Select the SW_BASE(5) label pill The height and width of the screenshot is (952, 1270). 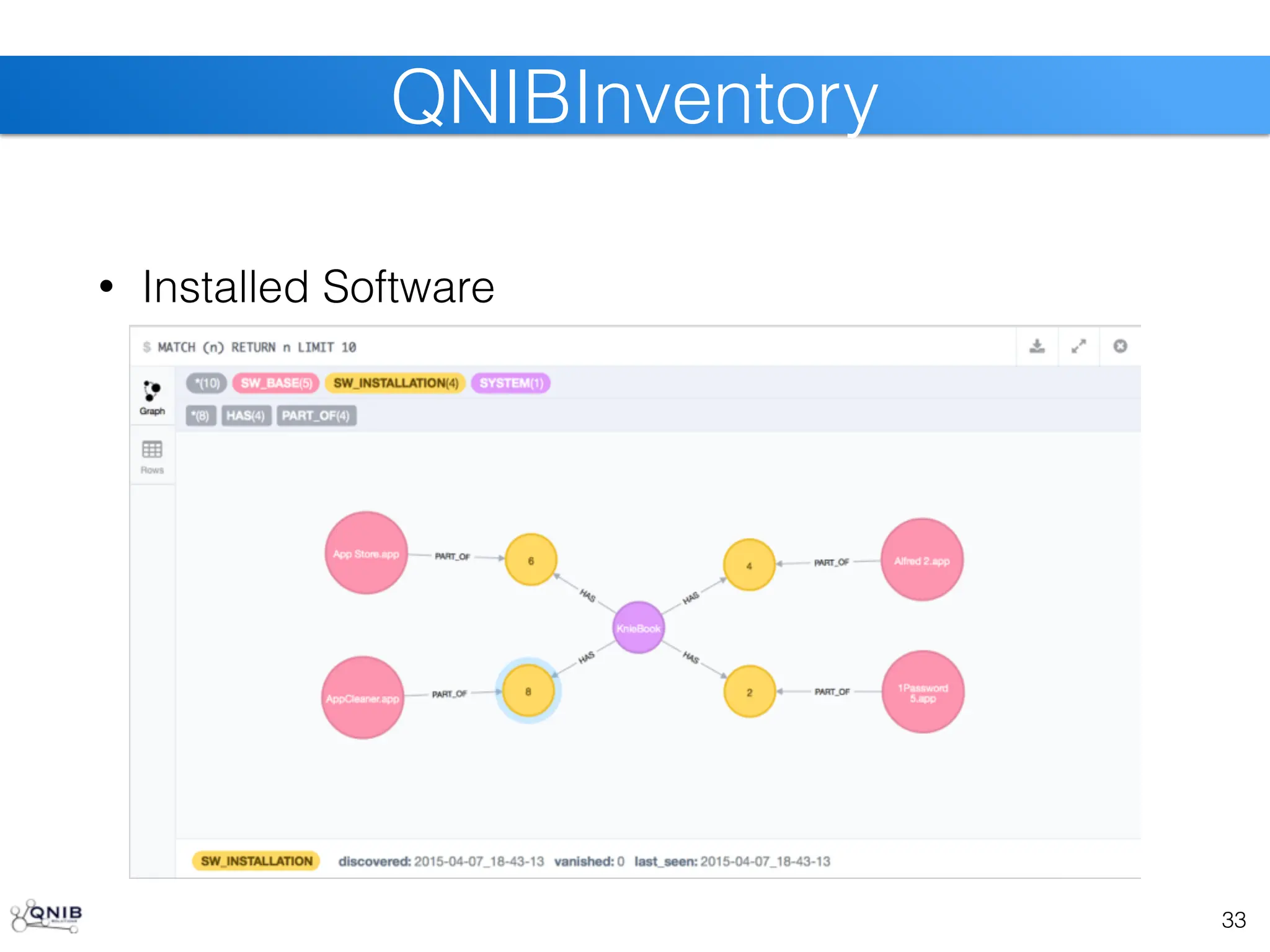276,383
